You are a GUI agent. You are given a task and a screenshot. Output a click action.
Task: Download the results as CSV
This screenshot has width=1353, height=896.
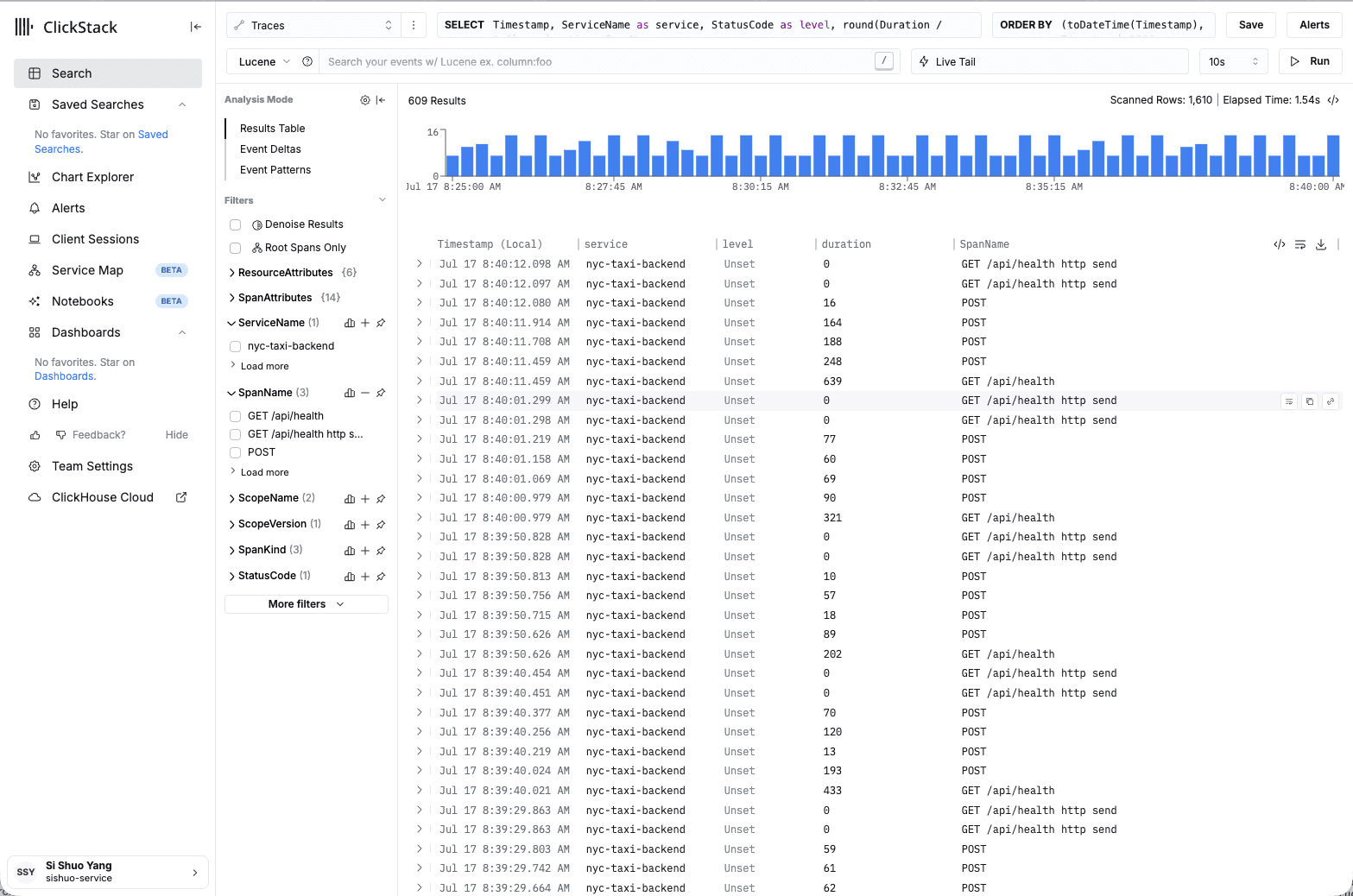click(x=1321, y=244)
